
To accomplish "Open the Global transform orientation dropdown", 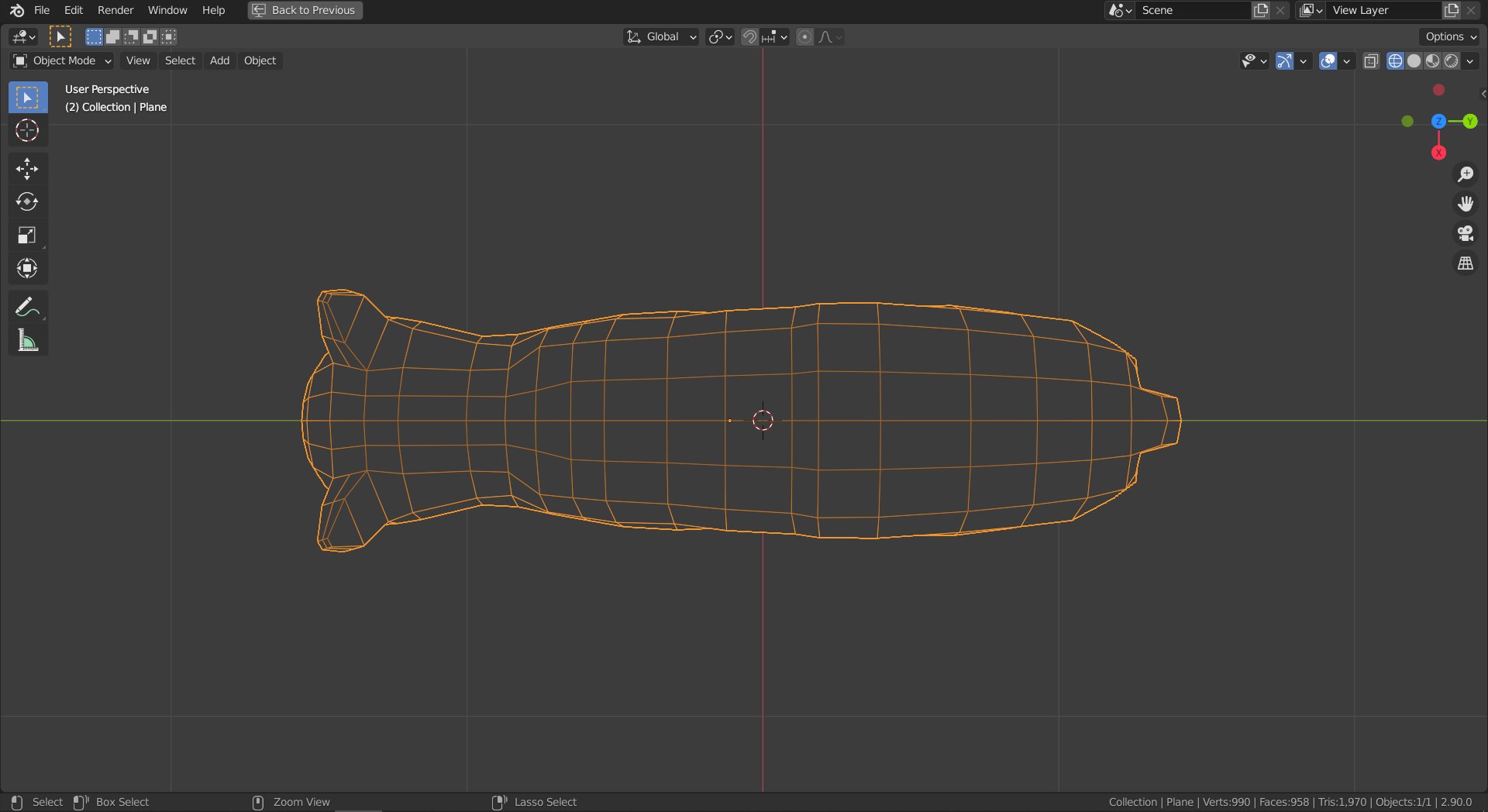I will (x=661, y=36).
